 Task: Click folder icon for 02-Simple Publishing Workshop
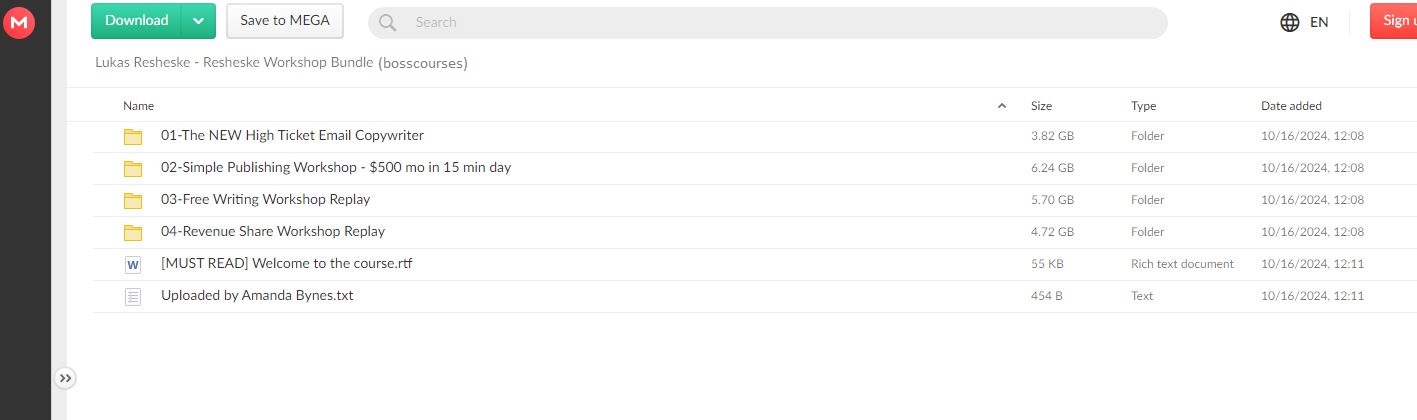(133, 168)
